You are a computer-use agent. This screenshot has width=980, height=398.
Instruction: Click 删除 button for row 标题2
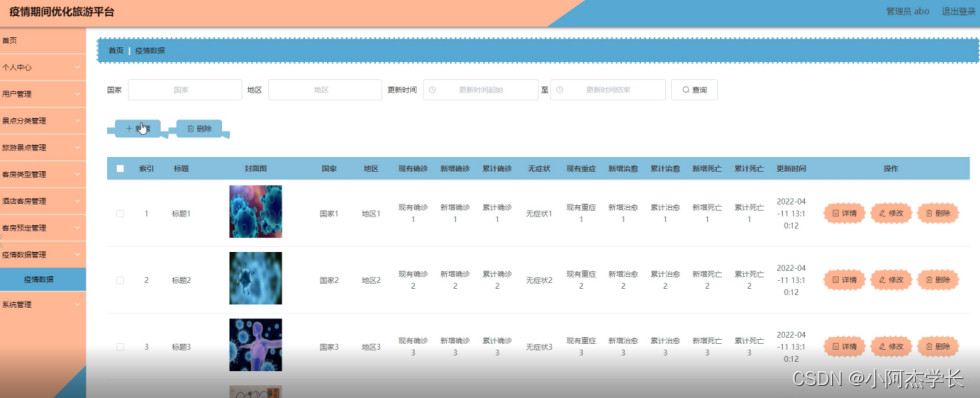[938, 280]
